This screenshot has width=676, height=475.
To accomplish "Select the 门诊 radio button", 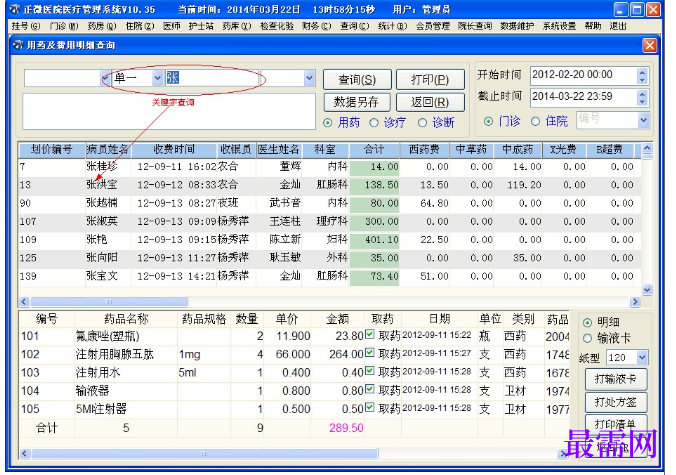I will click(x=488, y=122).
